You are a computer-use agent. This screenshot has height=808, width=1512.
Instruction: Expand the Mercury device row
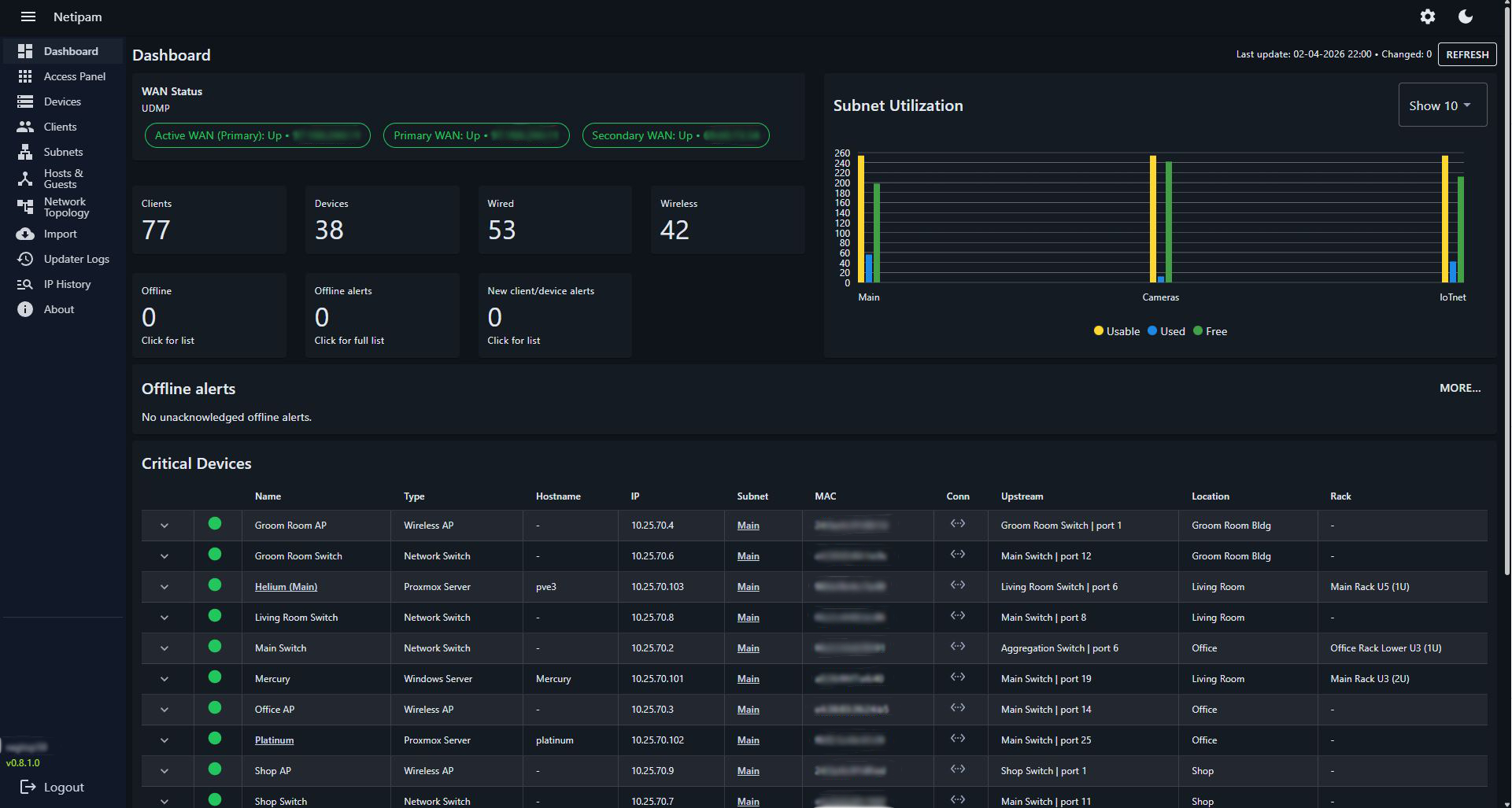[165, 679]
